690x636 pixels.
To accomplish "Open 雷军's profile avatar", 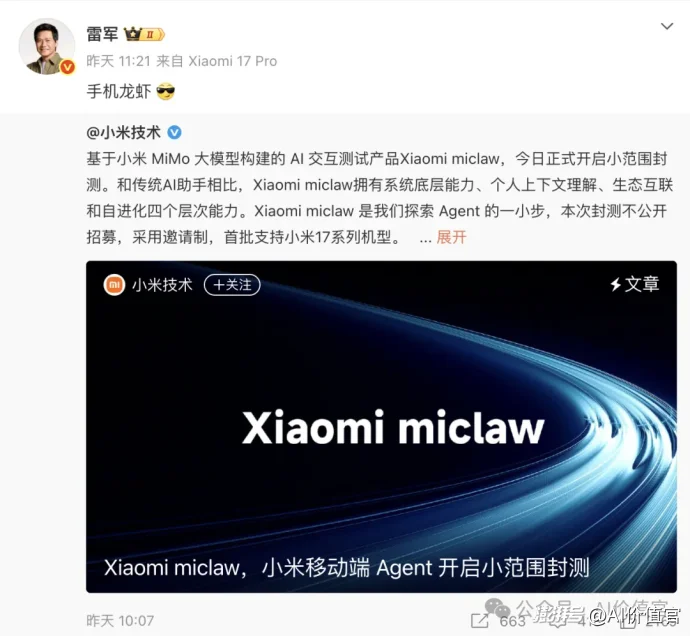I will 47,46.
